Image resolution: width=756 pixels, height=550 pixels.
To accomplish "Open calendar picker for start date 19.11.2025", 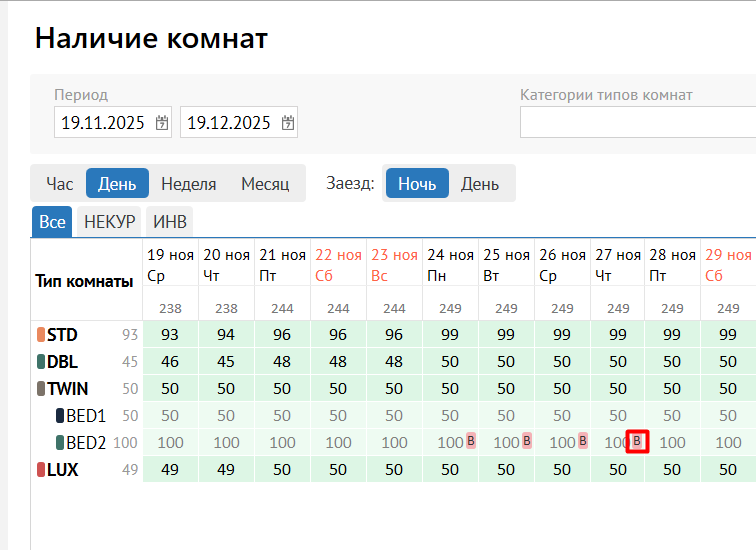I will [x=162, y=123].
